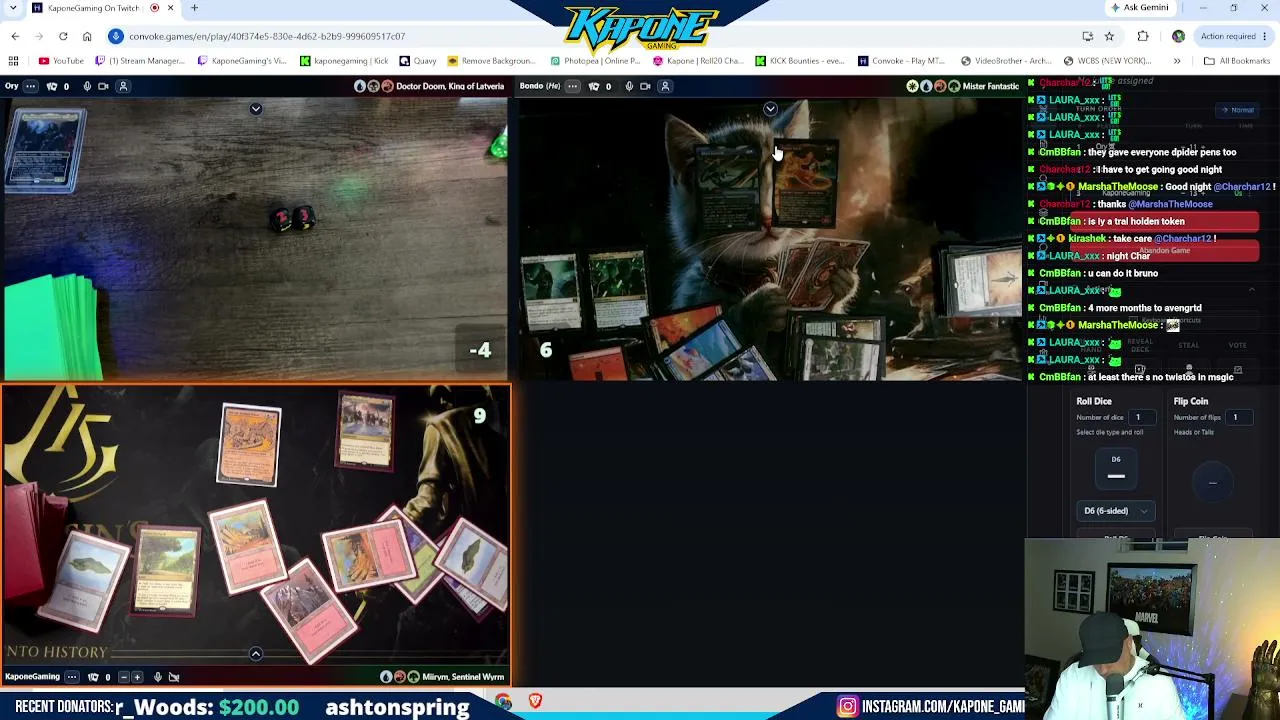Open the Convoke Play MT bookmark
Image resolution: width=1280 pixels, height=720 pixels.
(903, 61)
